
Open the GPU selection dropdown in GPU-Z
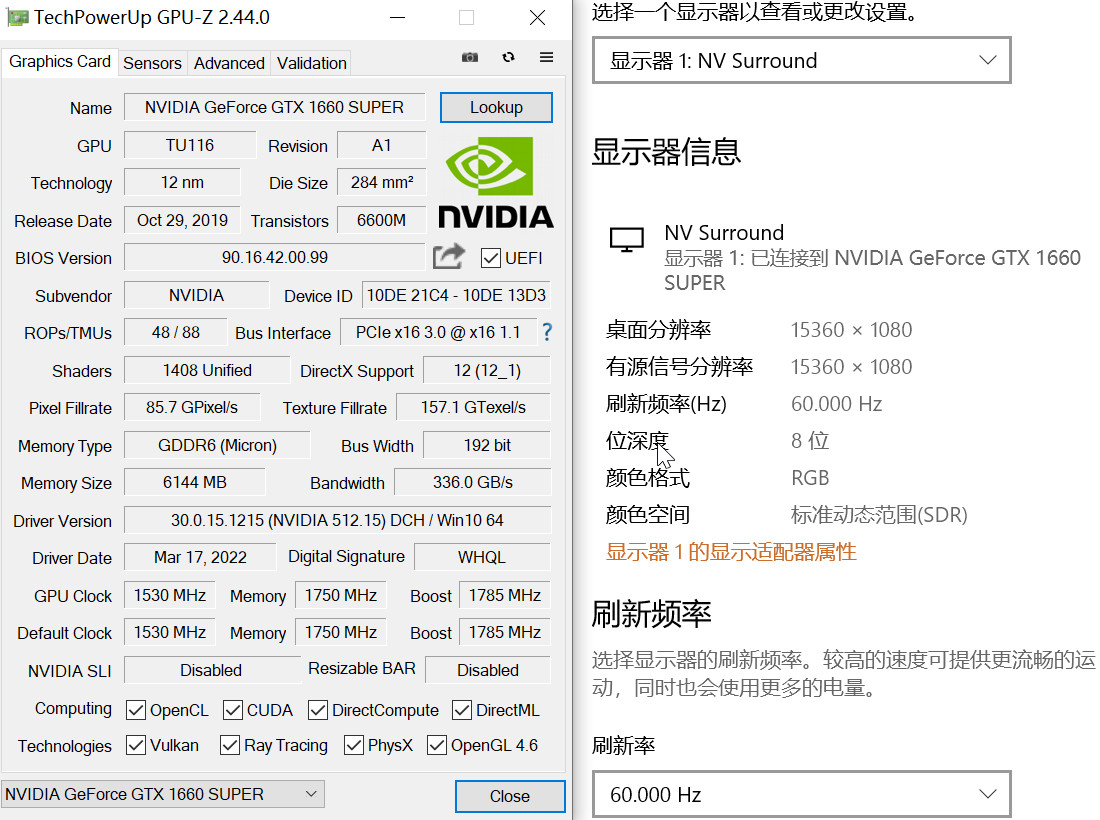(x=163, y=794)
